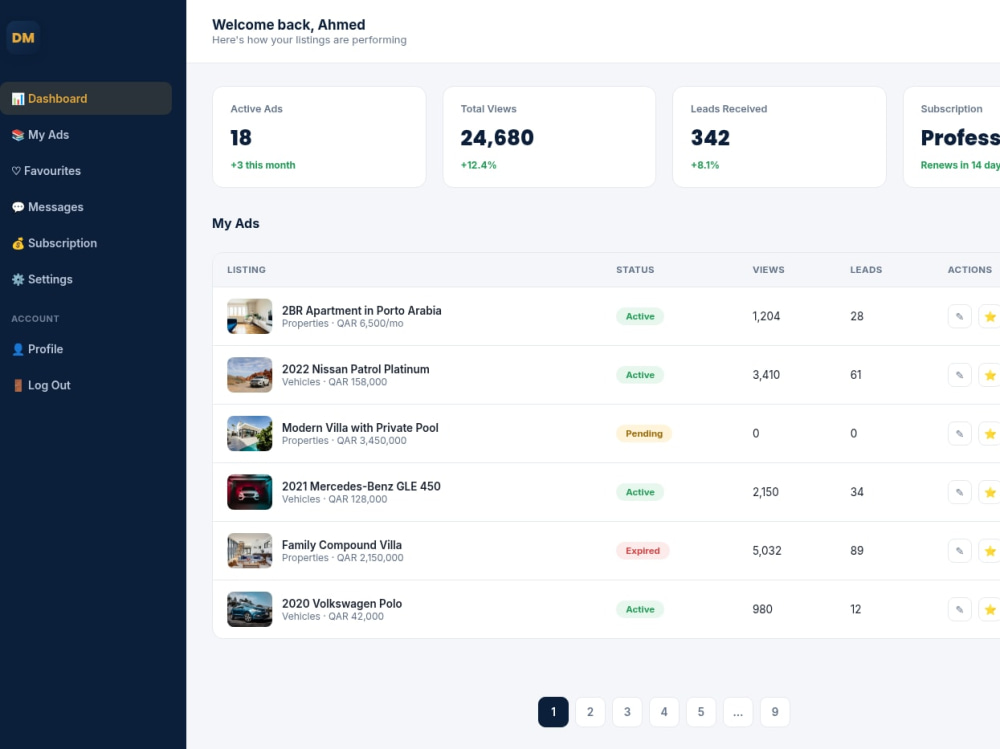Go to My Ads in sidebar
The width and height of the screenshot is (1000, 749).
(x=85, y=135)
